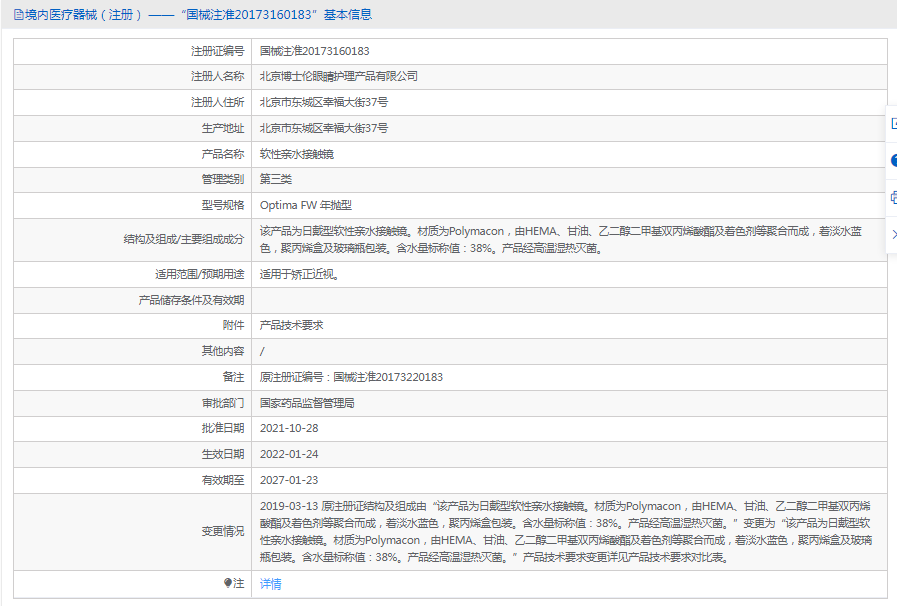Click the approving department 国家药品监督管理局
The height and width of the screenshot is (606, 897).
(307, 403)
